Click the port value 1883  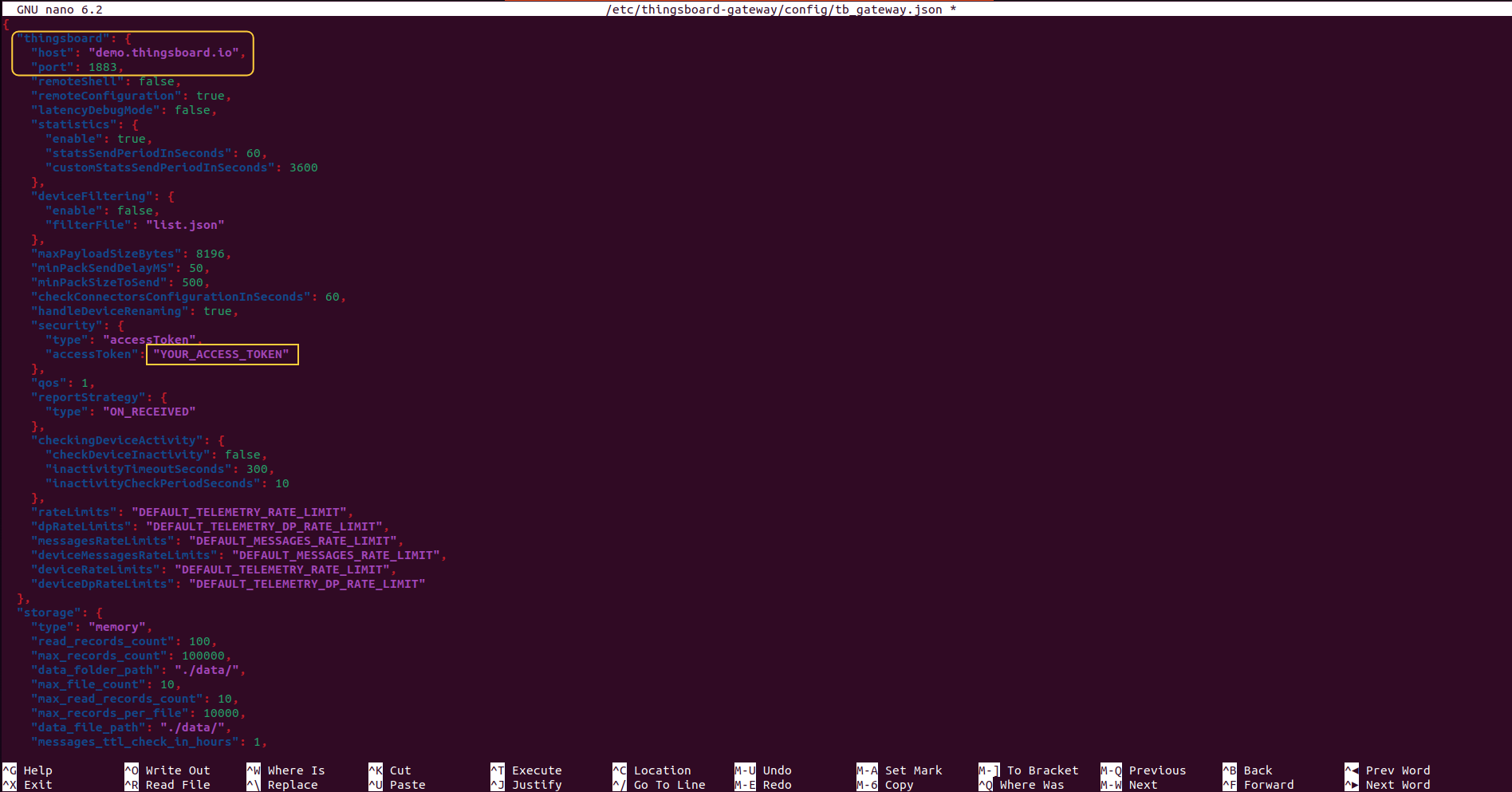click(103, 67)
